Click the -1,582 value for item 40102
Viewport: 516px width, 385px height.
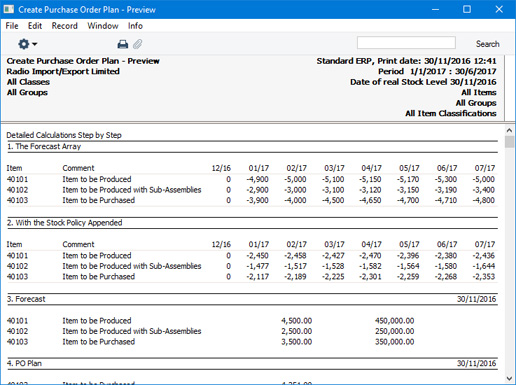pos(370,266)
